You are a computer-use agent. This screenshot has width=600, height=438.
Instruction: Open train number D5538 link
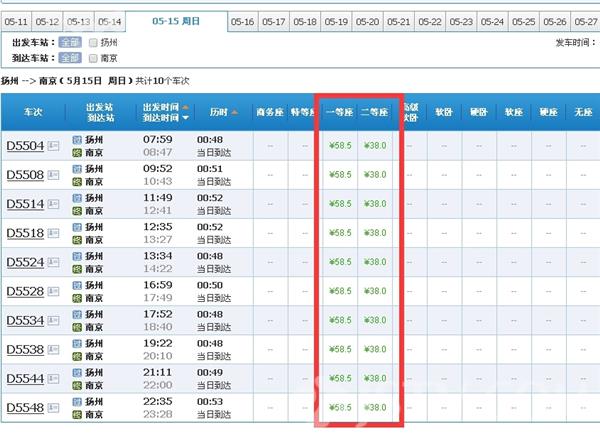tap(25, 349)
